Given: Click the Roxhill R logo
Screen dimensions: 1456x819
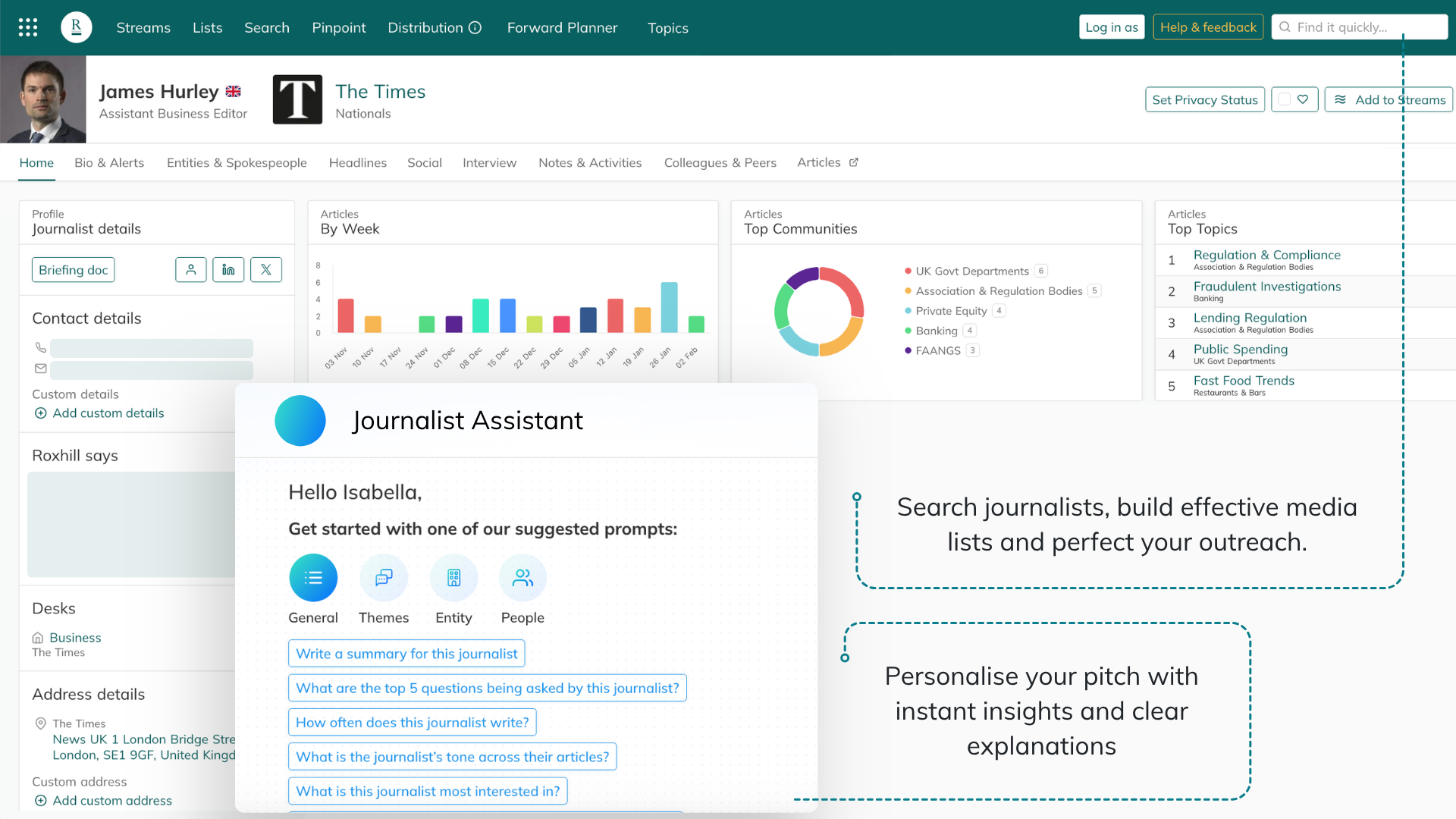Looking at the screenshot, I should click(76, 27).
